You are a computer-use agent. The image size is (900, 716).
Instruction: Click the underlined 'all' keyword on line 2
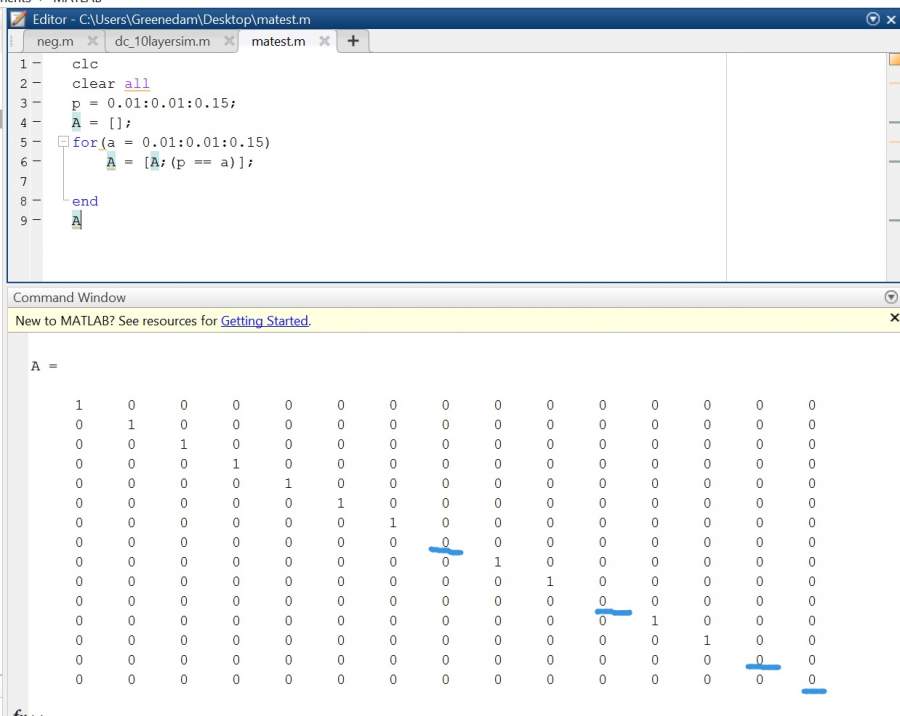click(137, 84)
